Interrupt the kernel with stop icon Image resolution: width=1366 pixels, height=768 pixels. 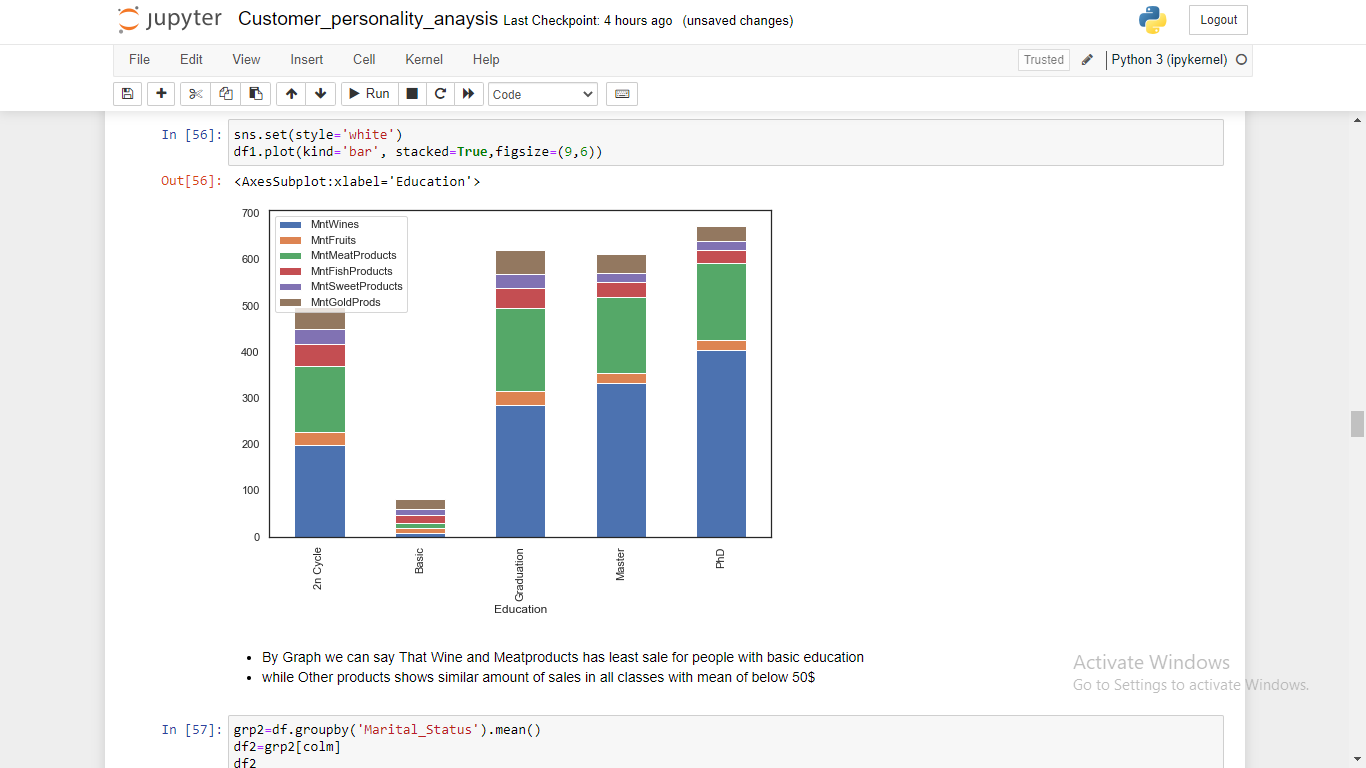[411, 93]
